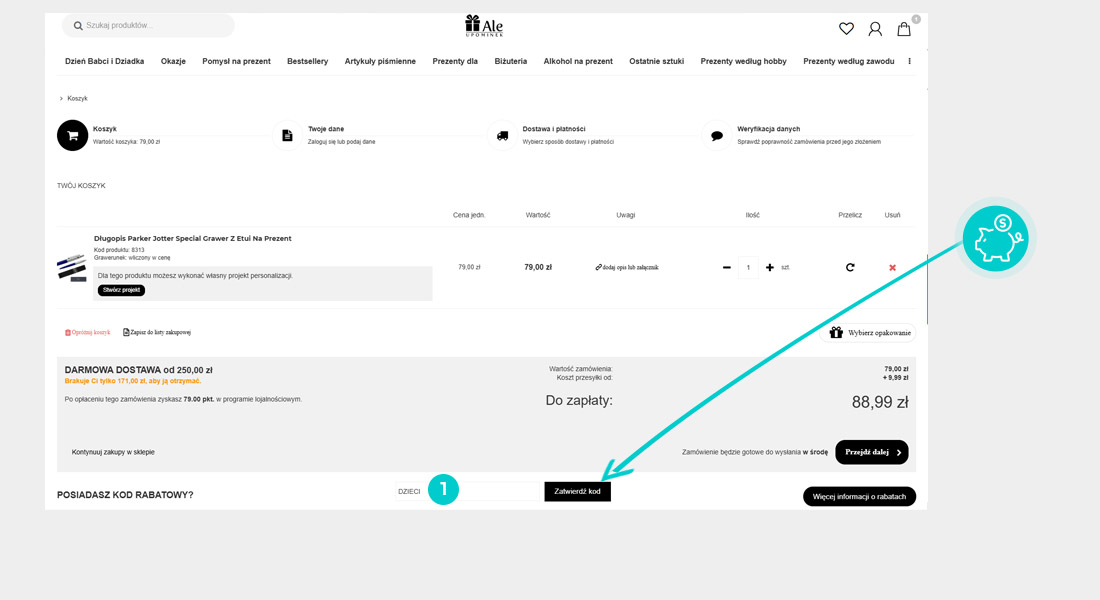Focus the product search field
Image resolution: width=1100 pixels, height=600 pixels.
[x=150, y=25]
